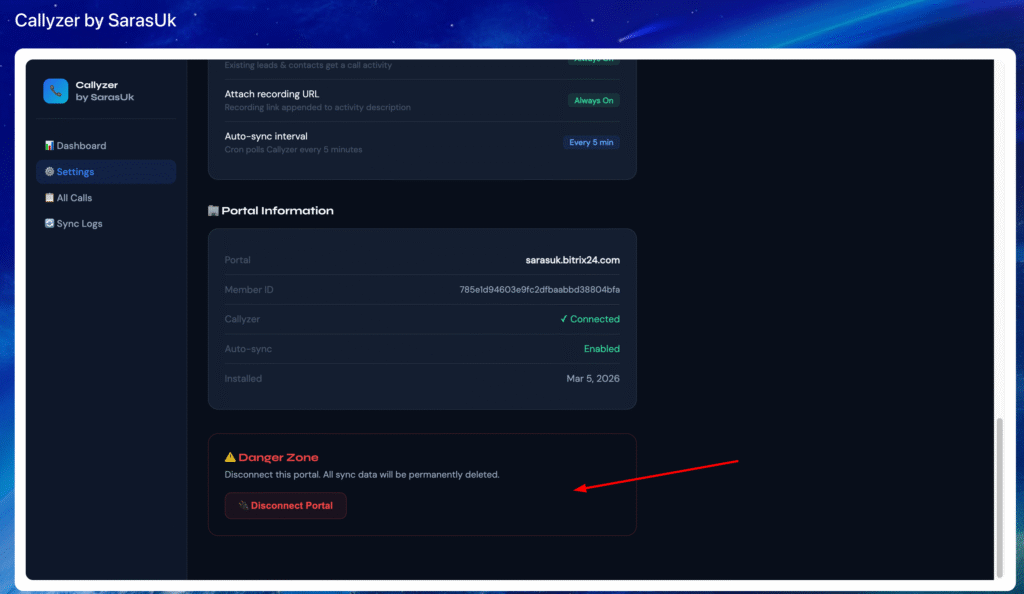This screenshot has width=1024, height=594.
Task: Go to the All Calls page label
Action: pos(74,198)
